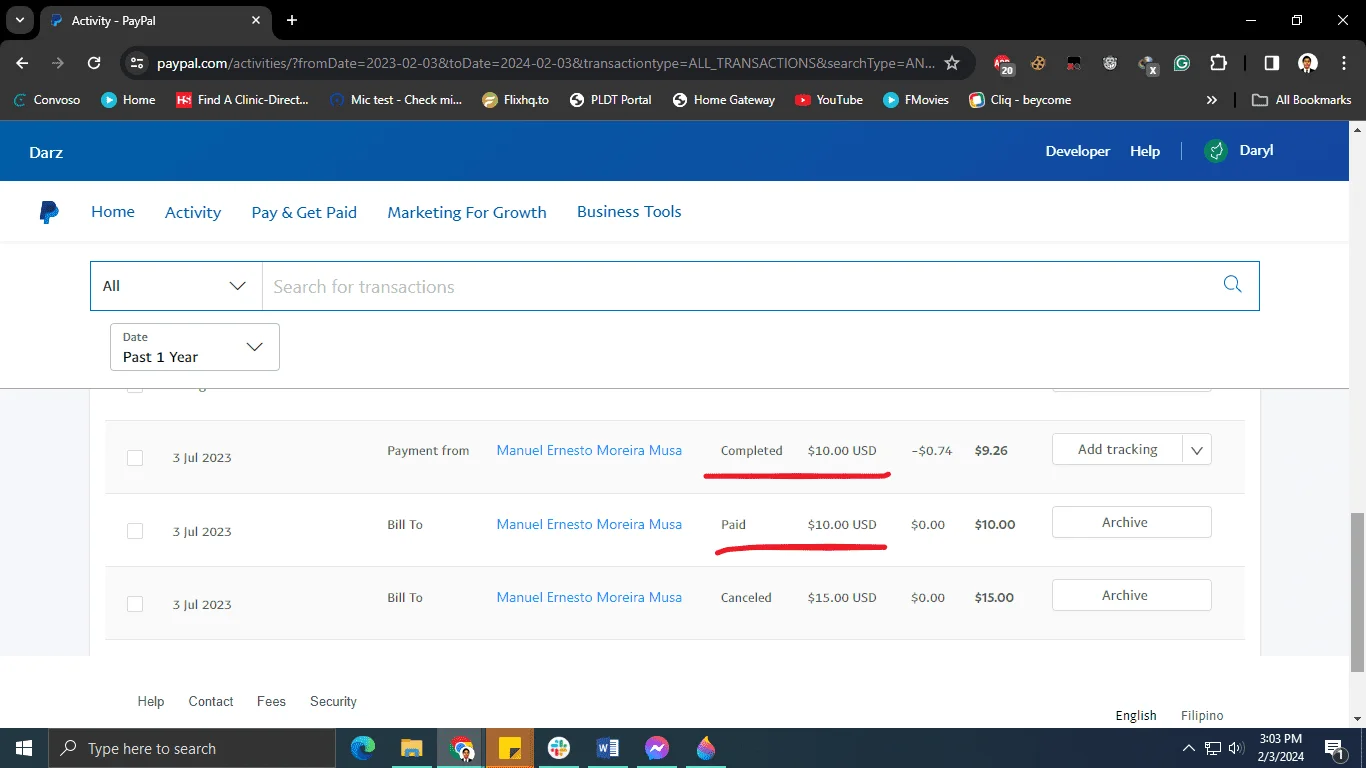This screenshot has height=768, width=1366.
Task: Open Microsoft Word from taskbar
Action: point(608,748)
